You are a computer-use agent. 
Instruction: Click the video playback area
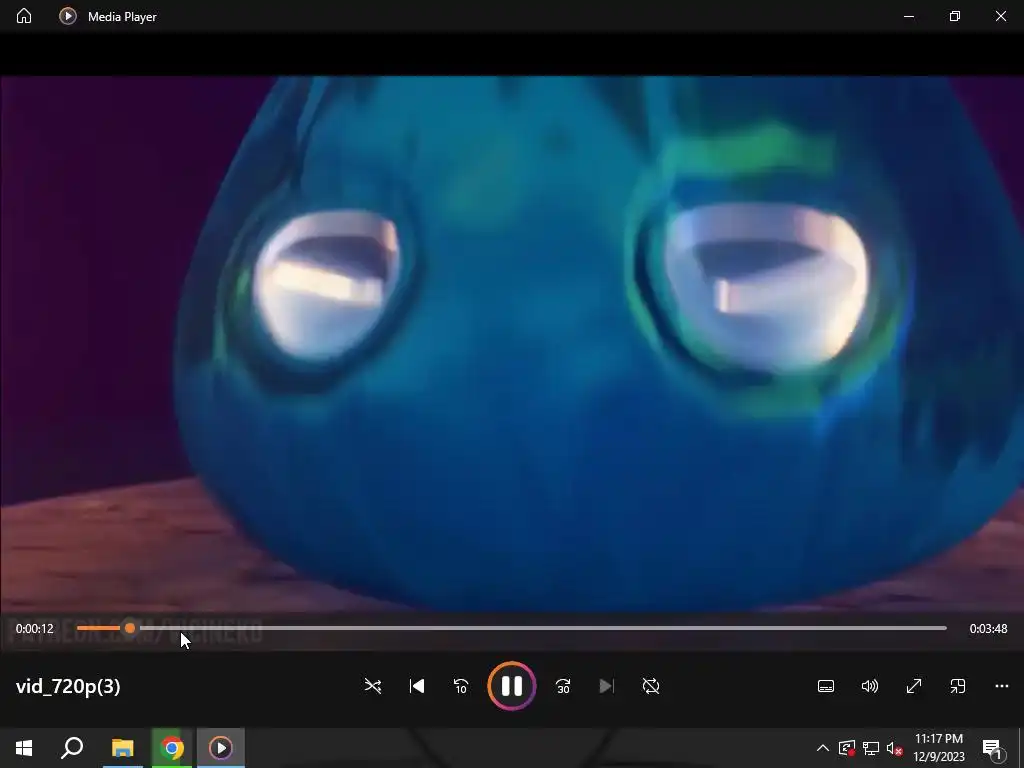[512, 343]
